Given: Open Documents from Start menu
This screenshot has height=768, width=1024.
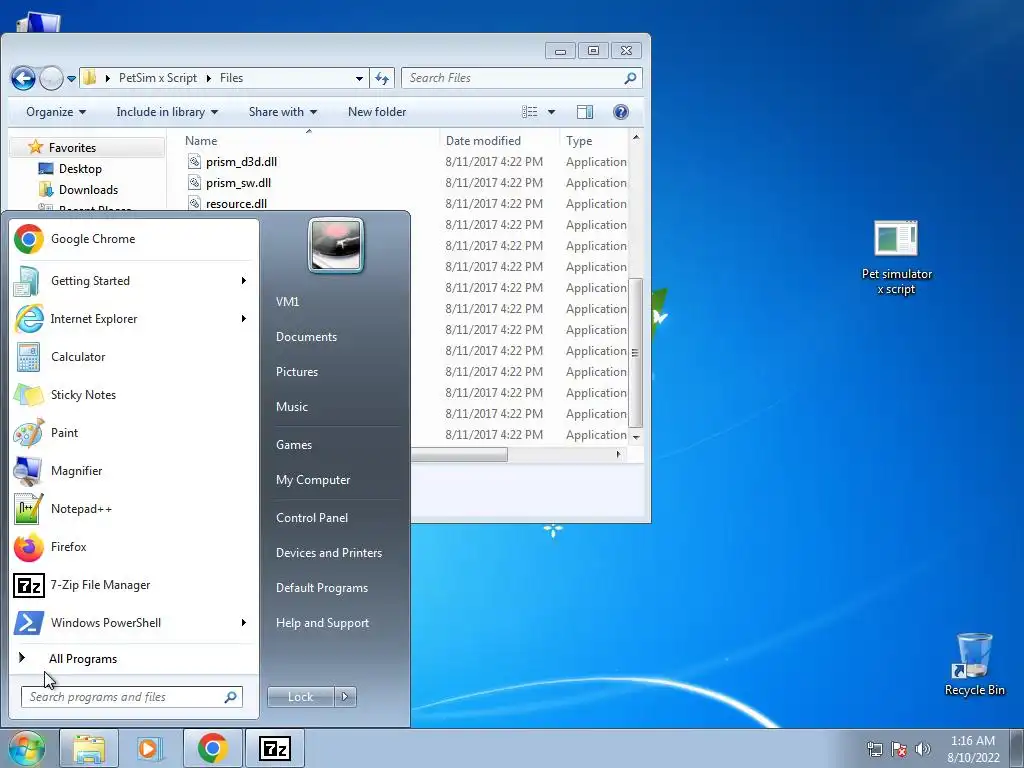Looking at the screenshot, I should (306, 337).
